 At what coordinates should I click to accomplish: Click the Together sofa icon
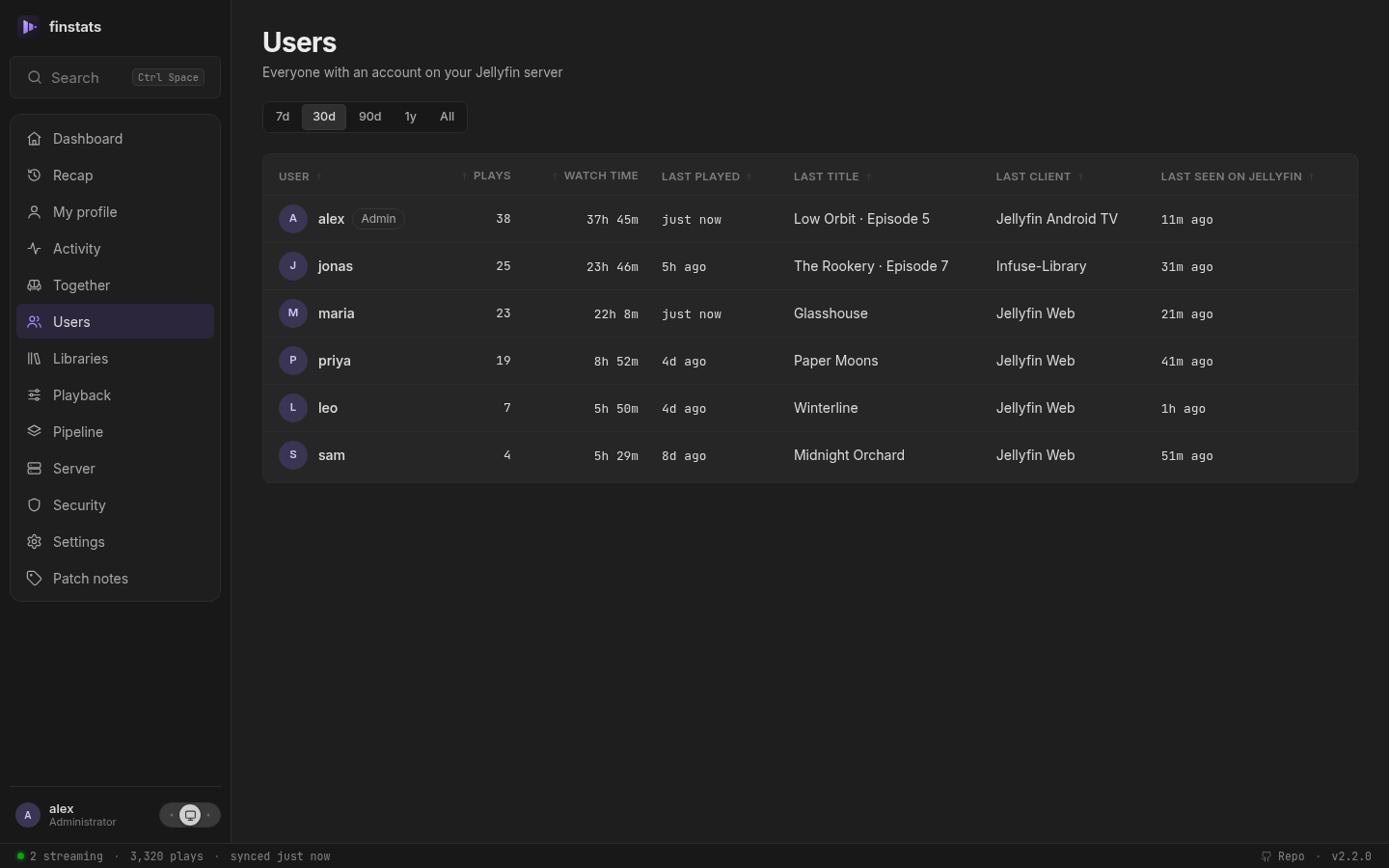pyautogui.click(x=35, y=285)
